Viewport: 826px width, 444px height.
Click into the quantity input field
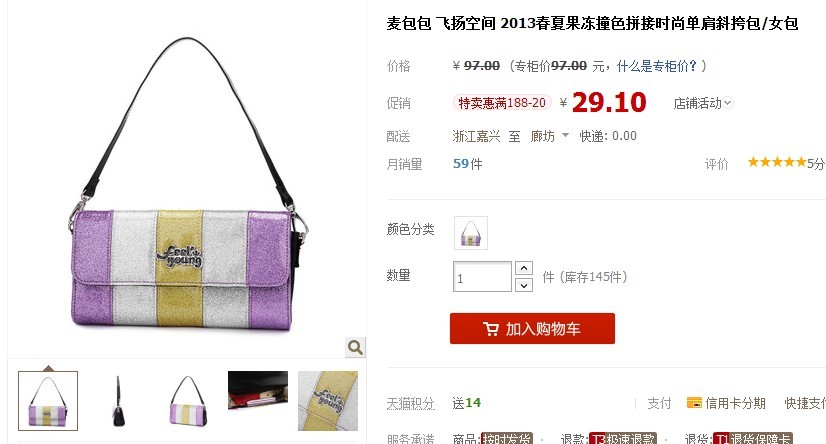[x=482, y=277]
